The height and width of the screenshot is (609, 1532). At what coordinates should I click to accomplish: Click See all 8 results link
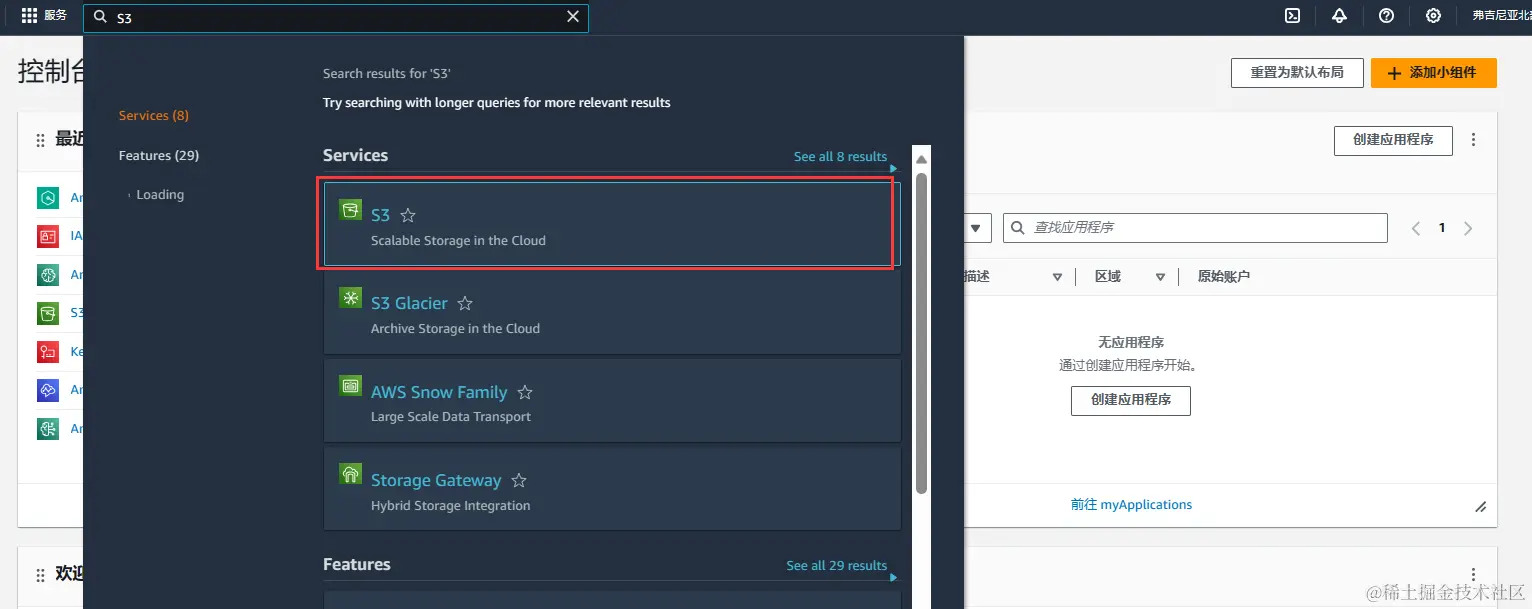tap(840, 157)
